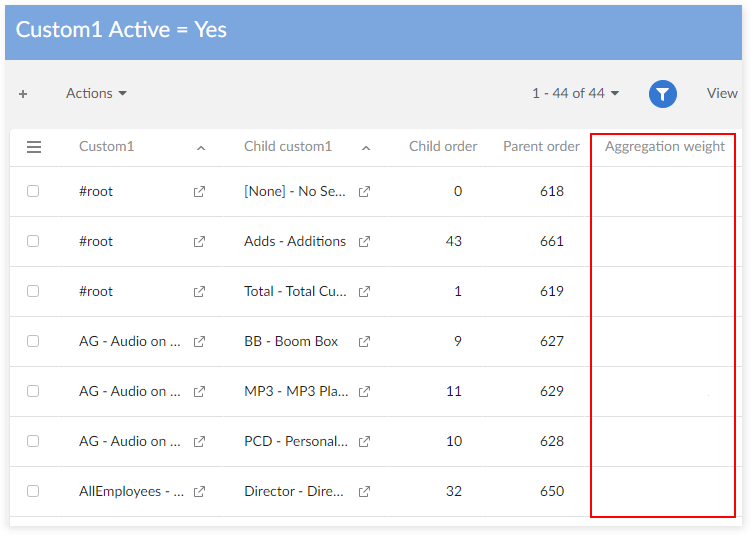Click the blue filter funnel icon
Screen dimensions: 751x535
(x=663, y=94)
